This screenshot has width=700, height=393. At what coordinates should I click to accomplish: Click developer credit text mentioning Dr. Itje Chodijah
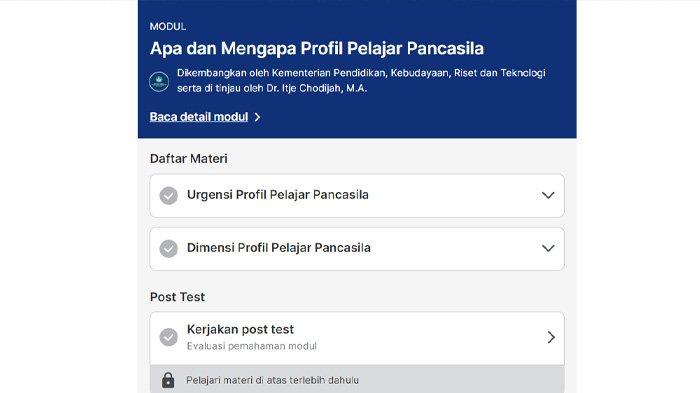(x=361, y=80)
